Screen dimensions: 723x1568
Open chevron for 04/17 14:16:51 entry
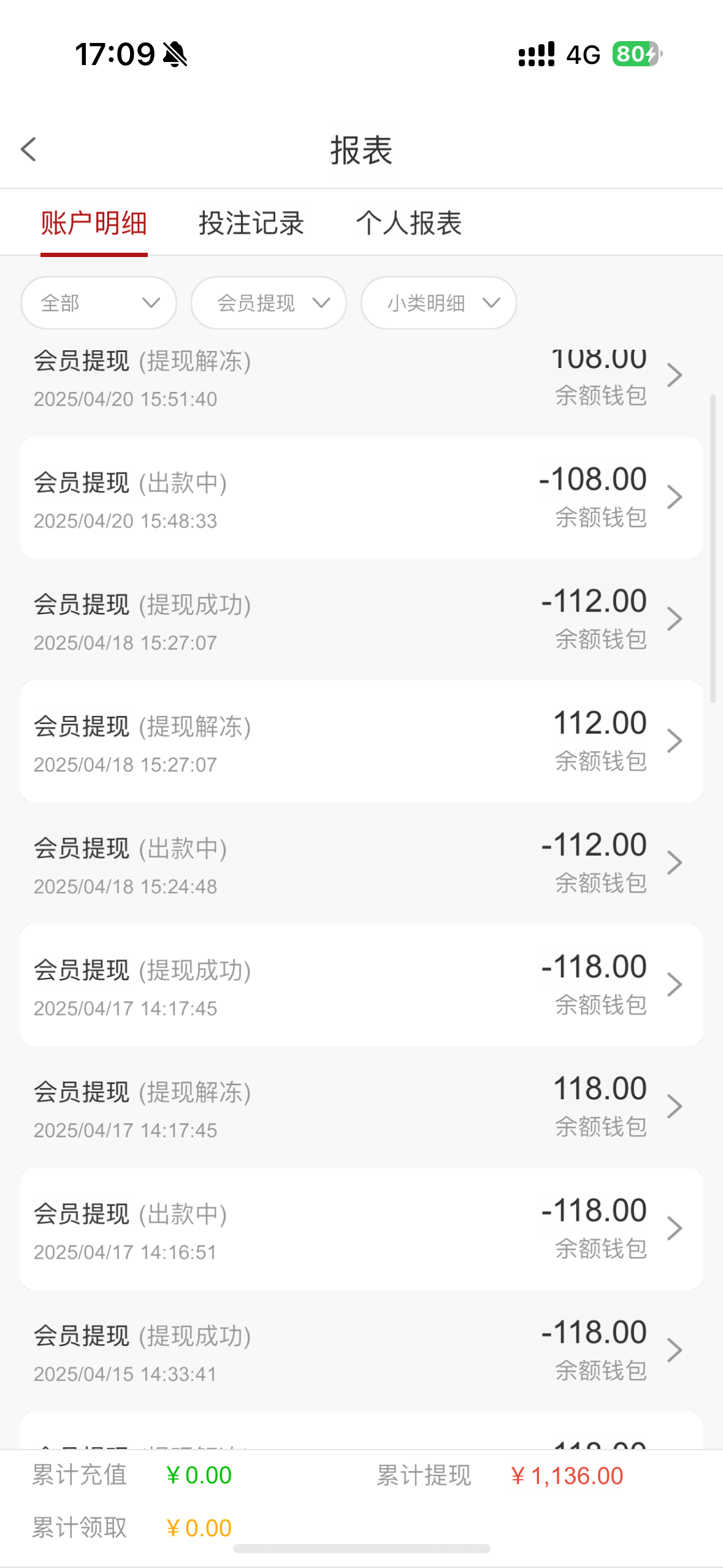coord(674,1228)
